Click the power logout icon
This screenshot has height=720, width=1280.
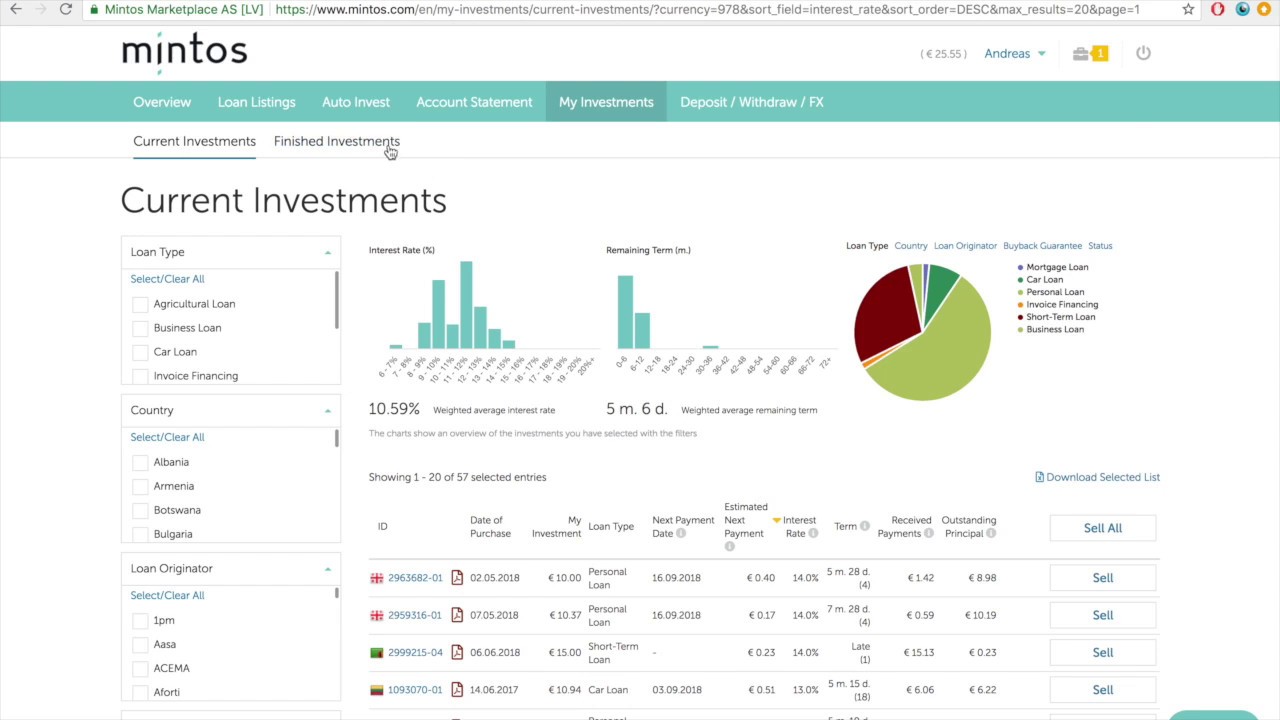tap(1143, 53)
